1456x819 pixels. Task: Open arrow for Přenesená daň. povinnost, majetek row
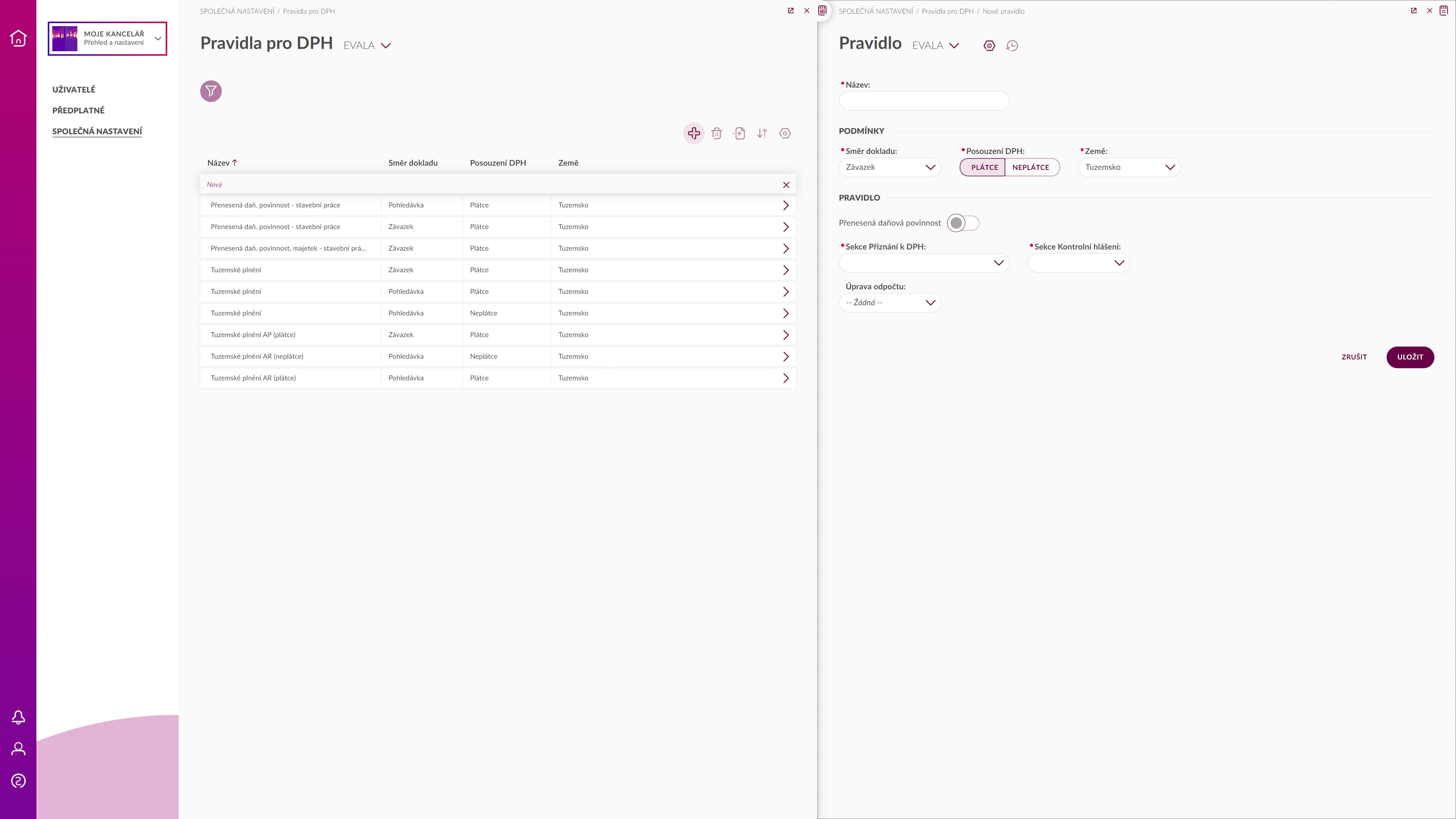click(x=786, y=248)
